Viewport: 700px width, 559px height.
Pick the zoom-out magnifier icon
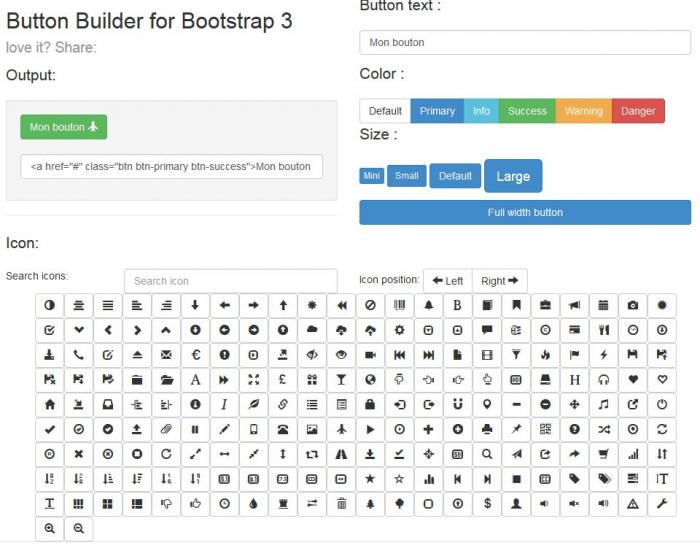79,528
